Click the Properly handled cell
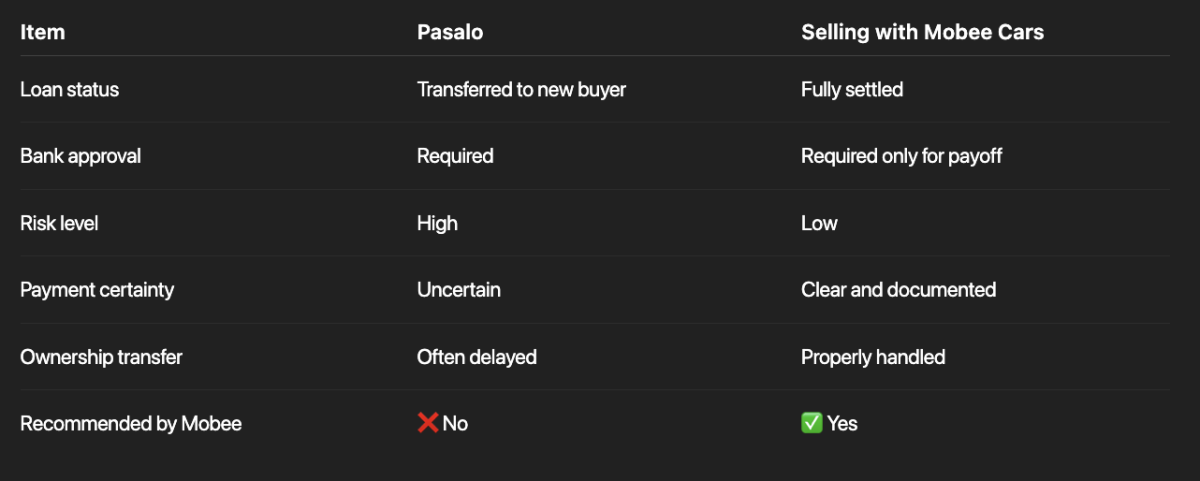Viewport: 1200px width, 481px height. click(x=873, y=357)
